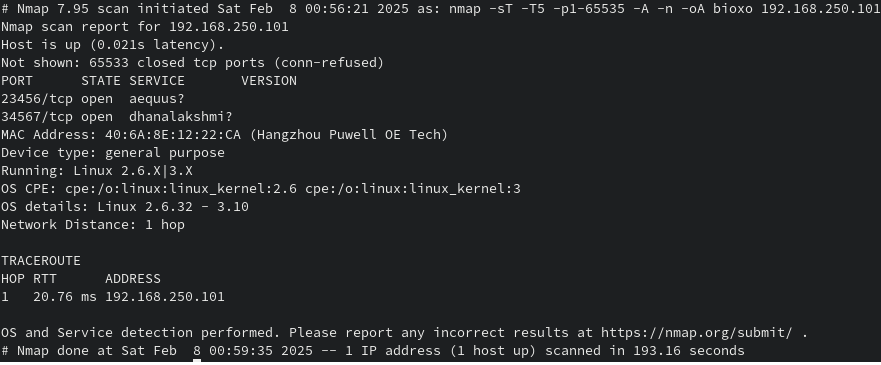881x365 pixels.
Task: Click the 'dhanalakshmi?' service name
Action: click(181, 117)
